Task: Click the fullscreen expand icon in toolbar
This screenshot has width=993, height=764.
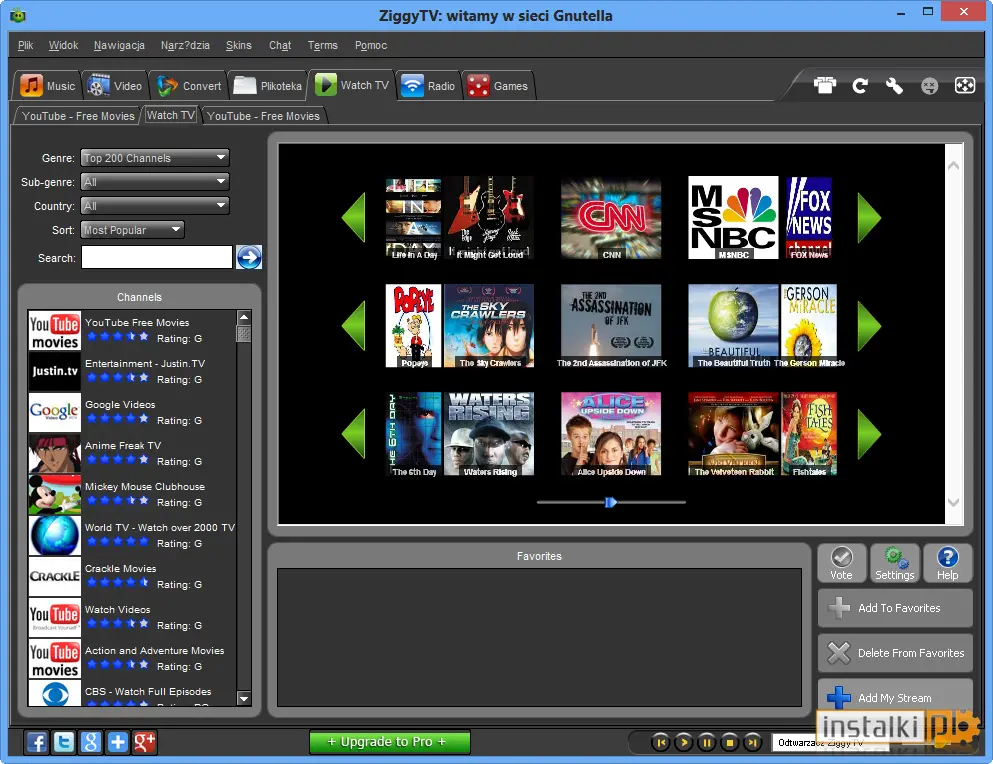Action: coord(965,85)
